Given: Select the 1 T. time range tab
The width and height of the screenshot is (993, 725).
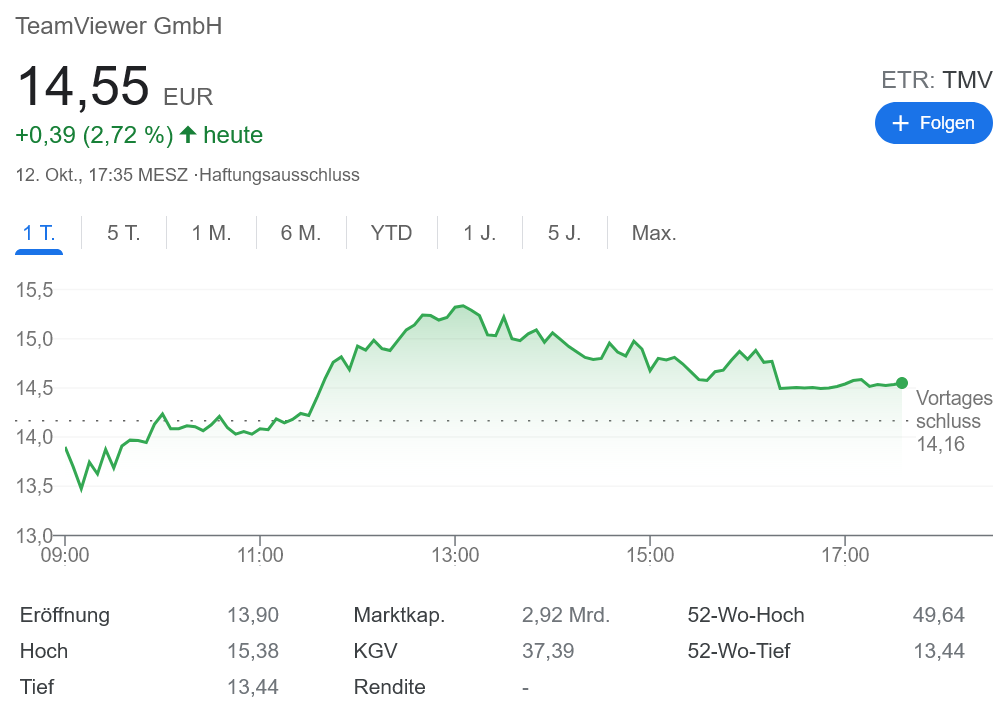Looking at the screenshot, I should 39,233.
